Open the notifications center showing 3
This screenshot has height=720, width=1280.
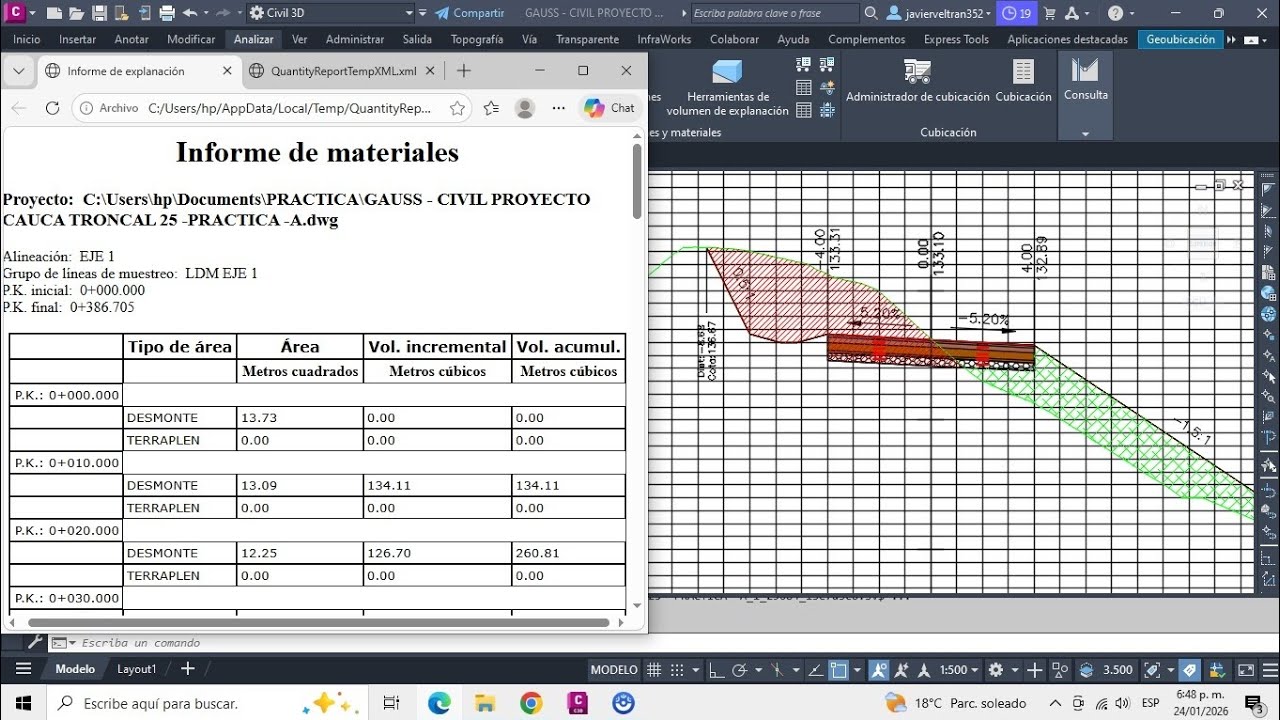tap(1254, 703)
